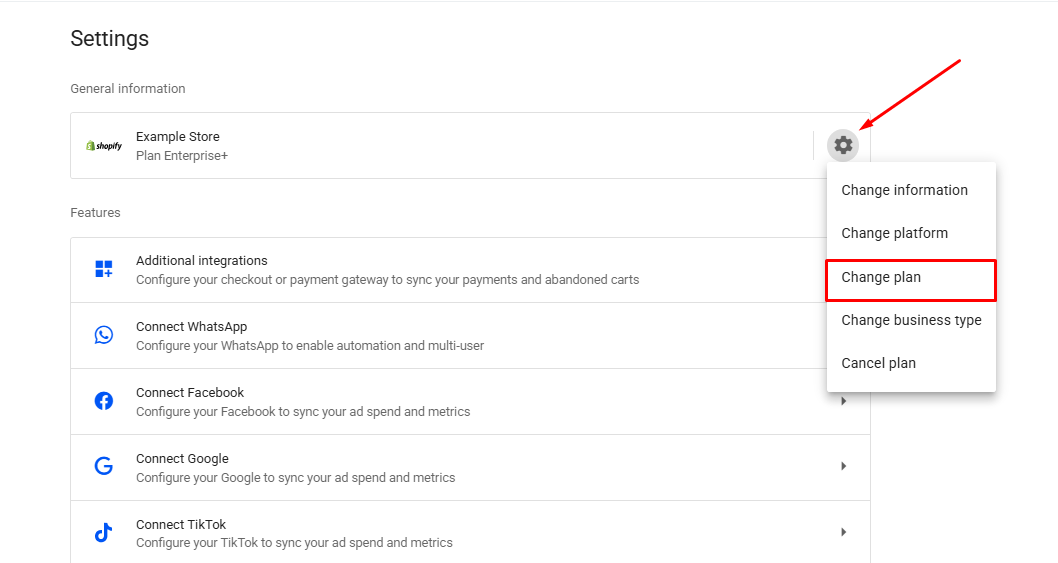Open the Connect WhatsApp title
The image size is (1058, 563).
coord(191,326)
